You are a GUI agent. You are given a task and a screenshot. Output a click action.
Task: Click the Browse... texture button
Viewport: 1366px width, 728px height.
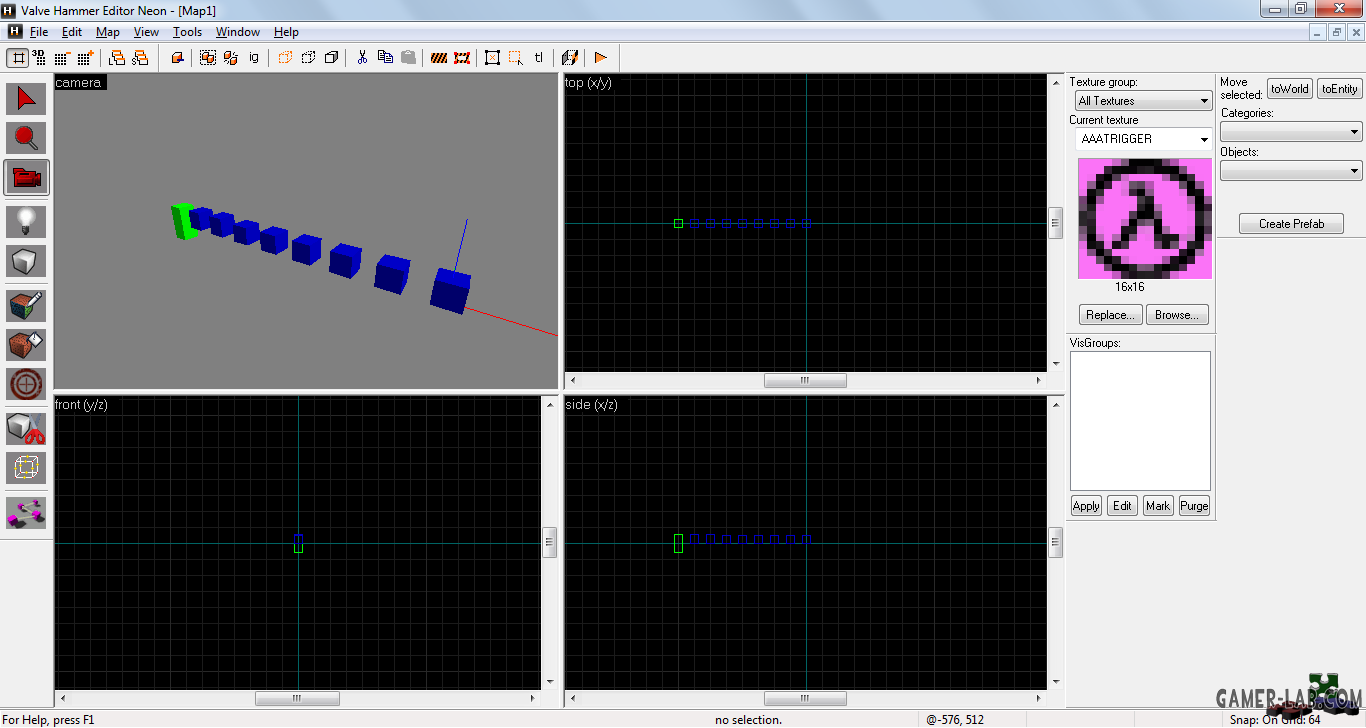tap(1177, 315)
